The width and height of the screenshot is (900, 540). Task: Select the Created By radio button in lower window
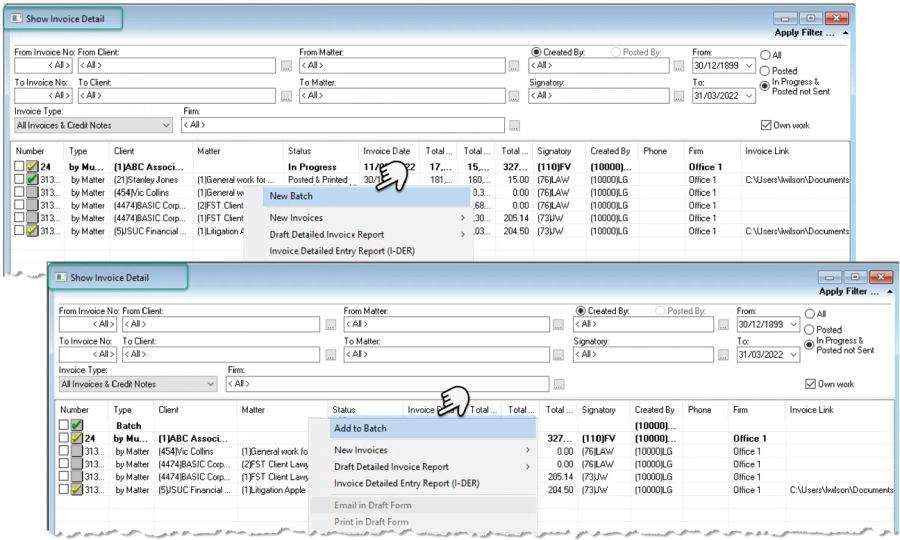point(580,311)
